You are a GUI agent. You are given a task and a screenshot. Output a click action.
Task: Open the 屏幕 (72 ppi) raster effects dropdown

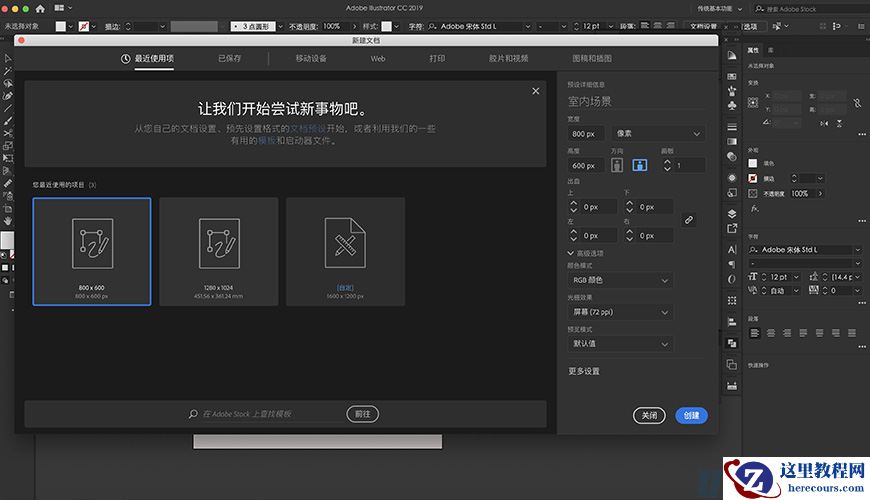620,312
